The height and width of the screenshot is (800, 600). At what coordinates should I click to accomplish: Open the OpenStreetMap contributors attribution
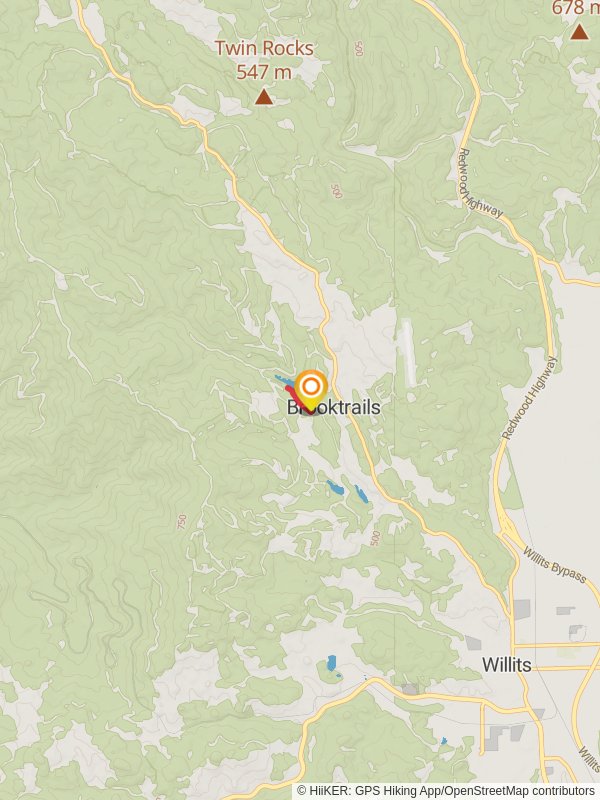pos(518,791)
